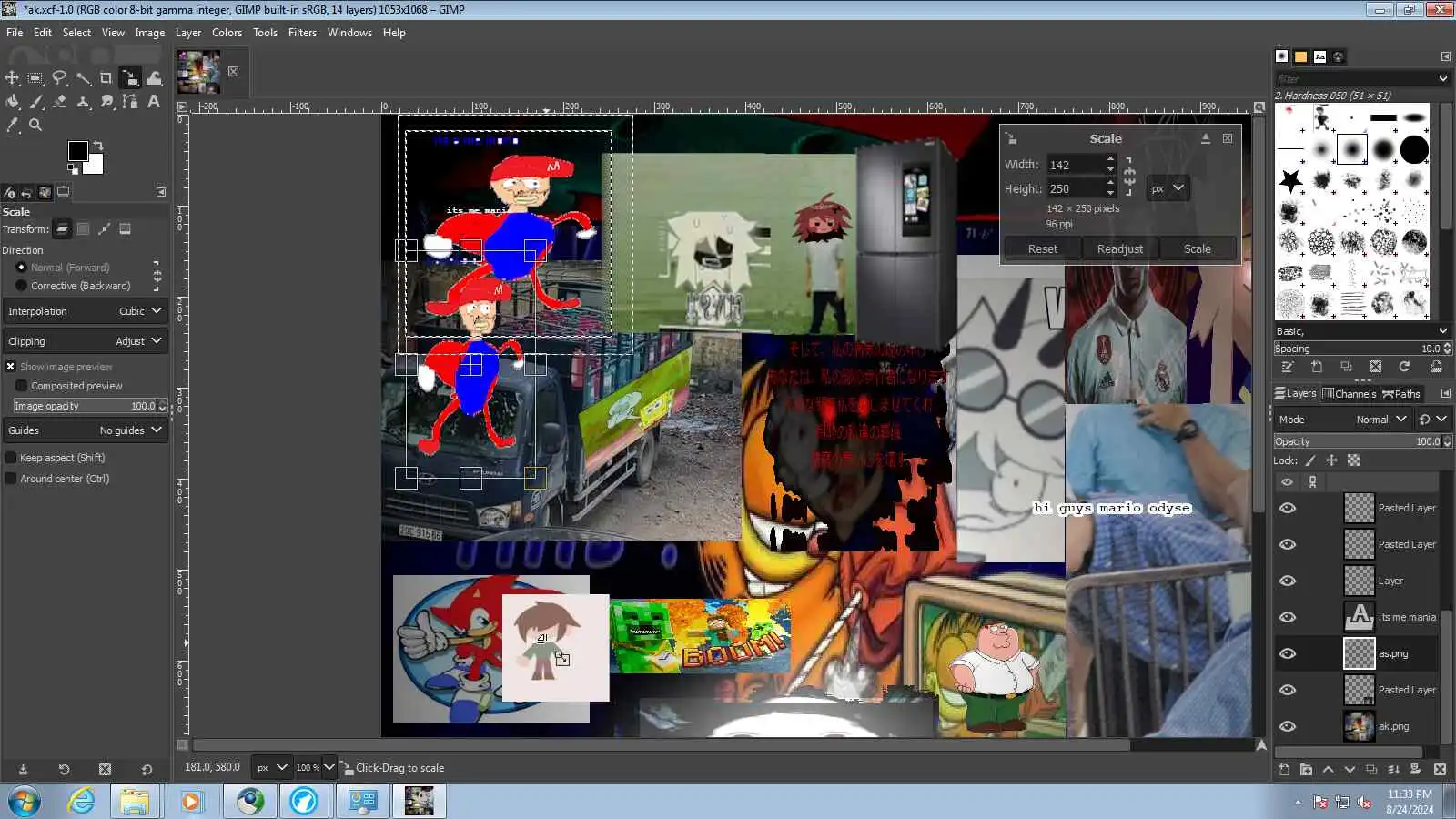Raise the selected layer one step

(1328, 770)
